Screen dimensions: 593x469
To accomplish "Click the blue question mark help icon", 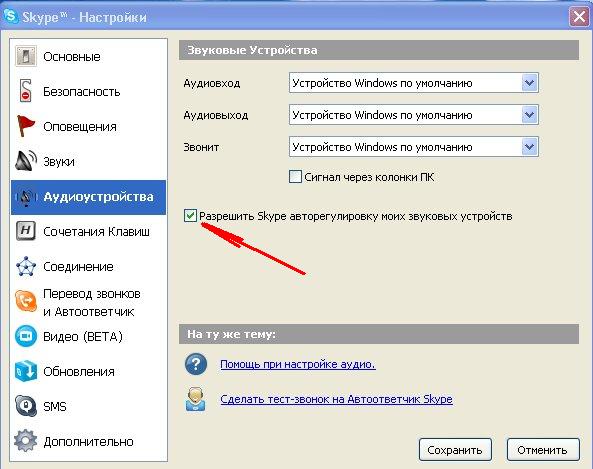I will click(196, 364).
